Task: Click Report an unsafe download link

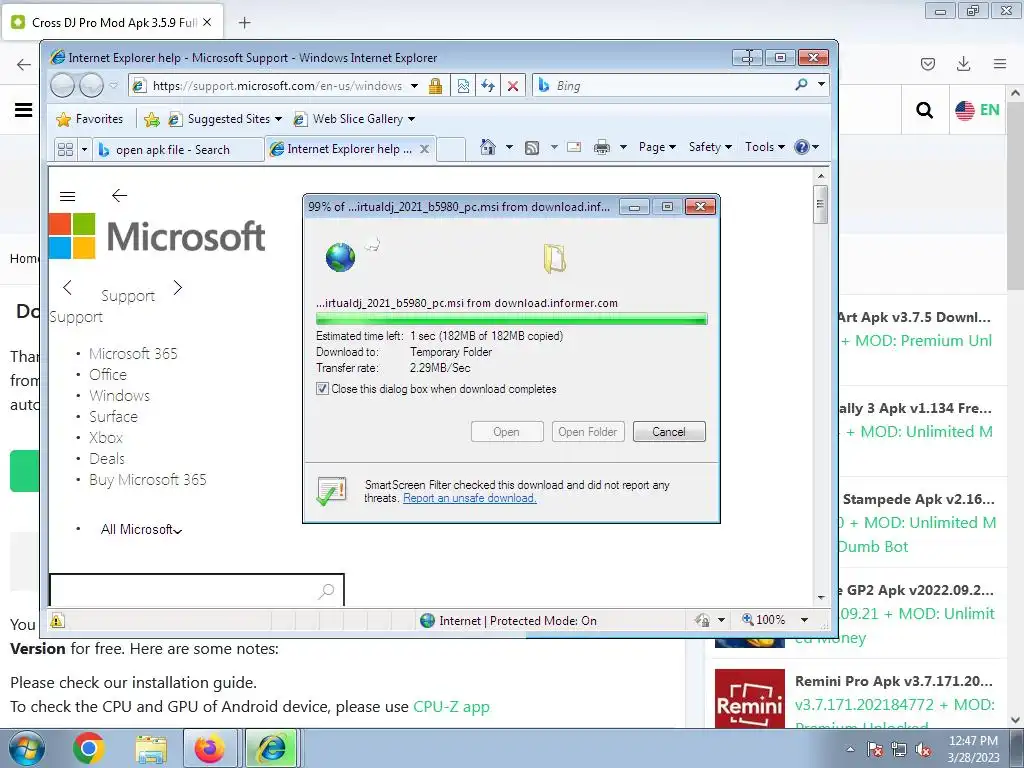Action: (x=470, y=498)
